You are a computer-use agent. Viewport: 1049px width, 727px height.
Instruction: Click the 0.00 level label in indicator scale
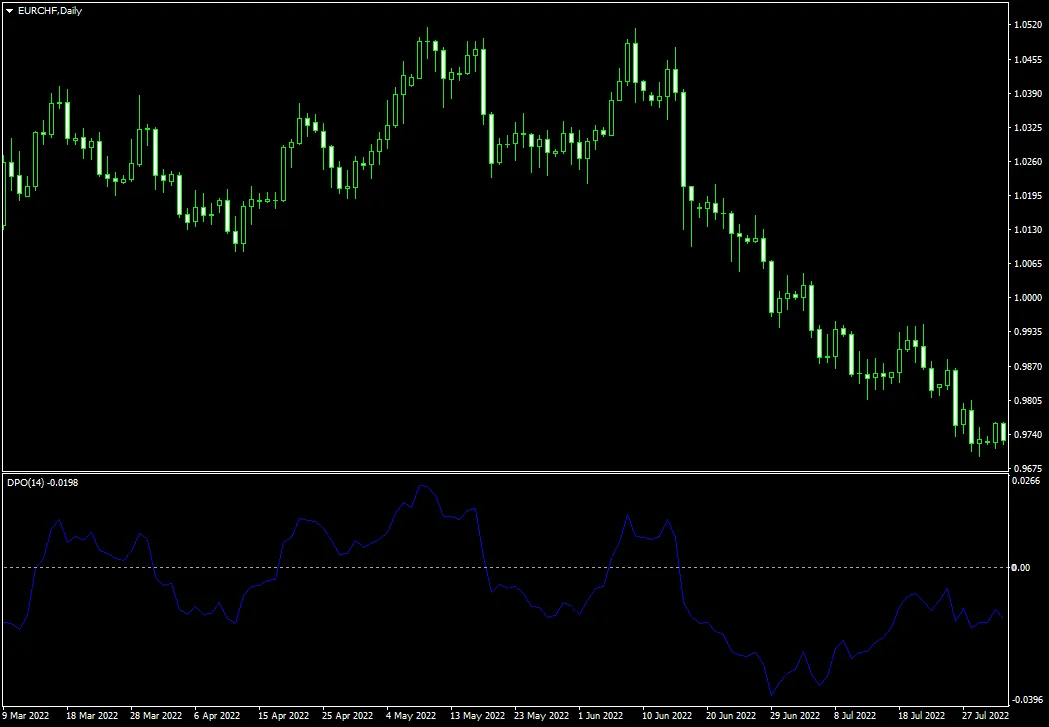point(1023,566)
